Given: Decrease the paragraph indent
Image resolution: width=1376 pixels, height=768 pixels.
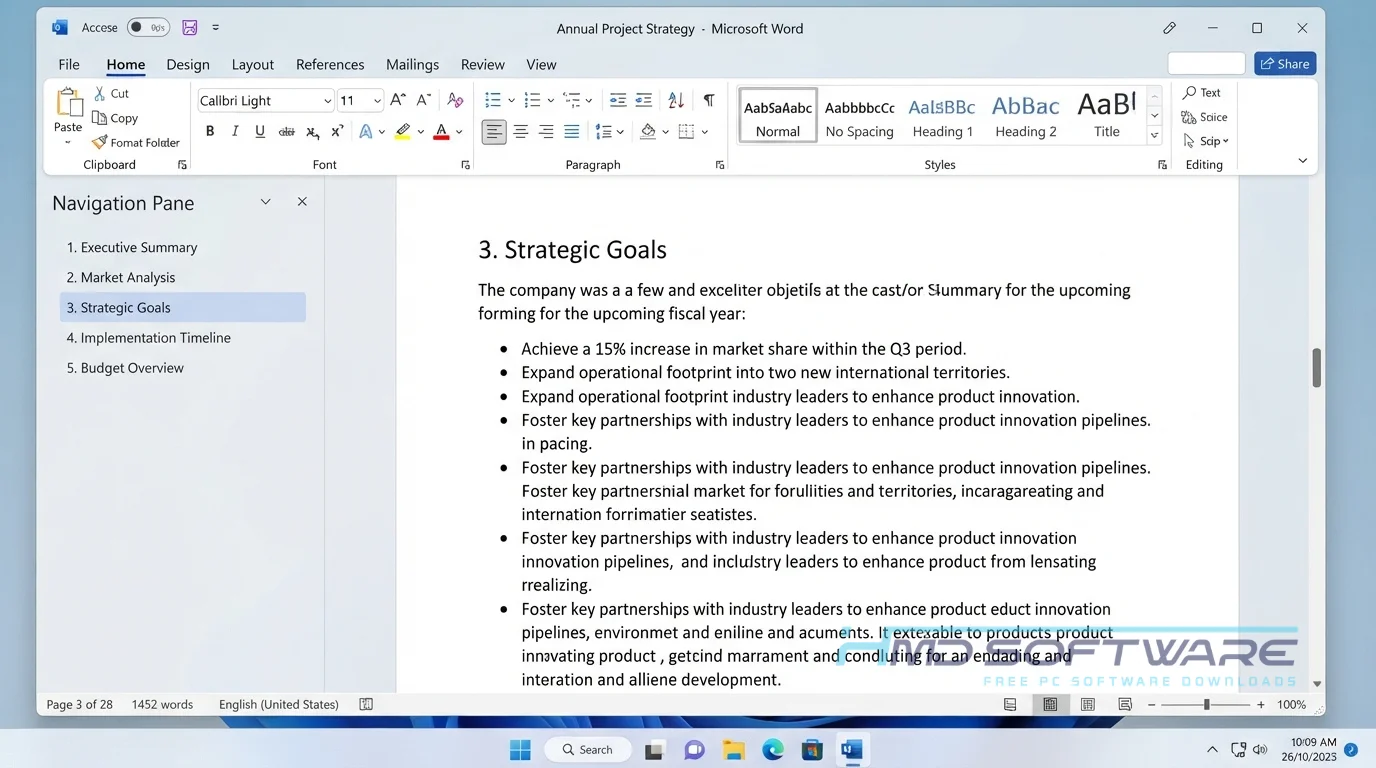Looking at the screenshot, I should point(618,100).
